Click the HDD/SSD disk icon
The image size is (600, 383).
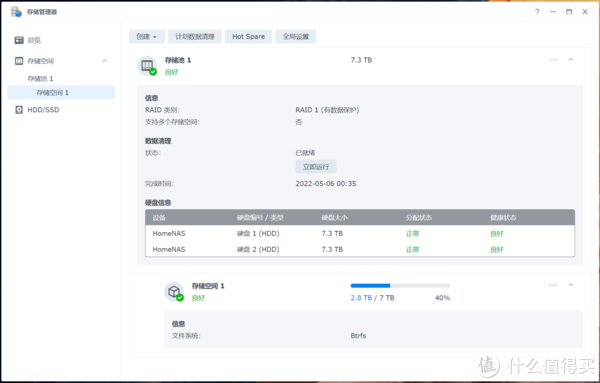pos(19,110)
